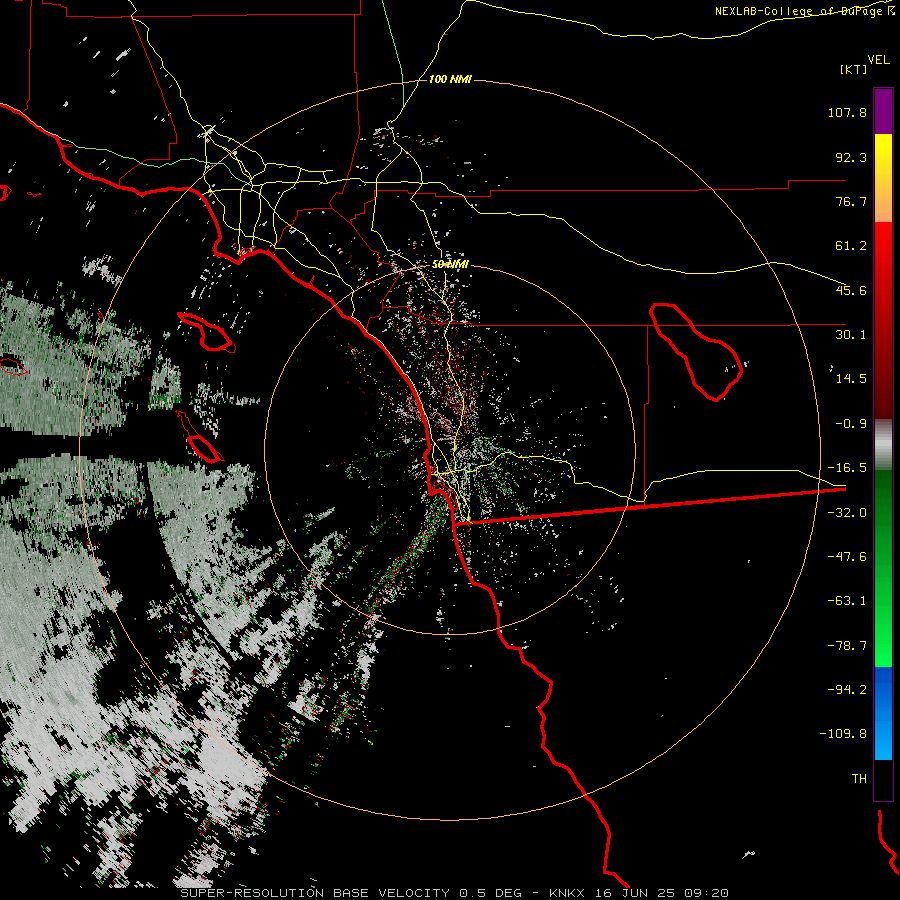Select the 30.1 velocity scale value
Screen dimensions: 900x900
pos(851,335)
